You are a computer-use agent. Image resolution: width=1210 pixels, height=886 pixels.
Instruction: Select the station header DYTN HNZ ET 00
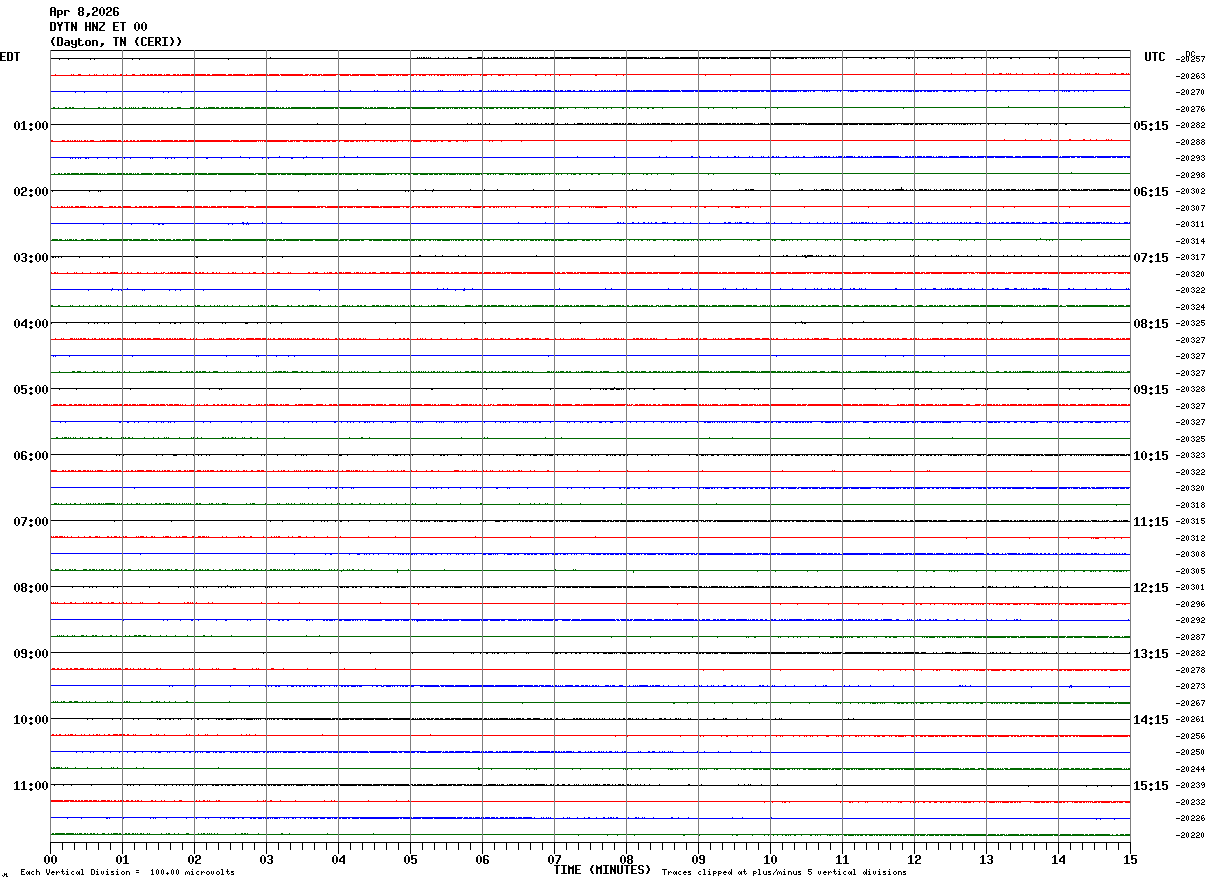tap(98, 27)
